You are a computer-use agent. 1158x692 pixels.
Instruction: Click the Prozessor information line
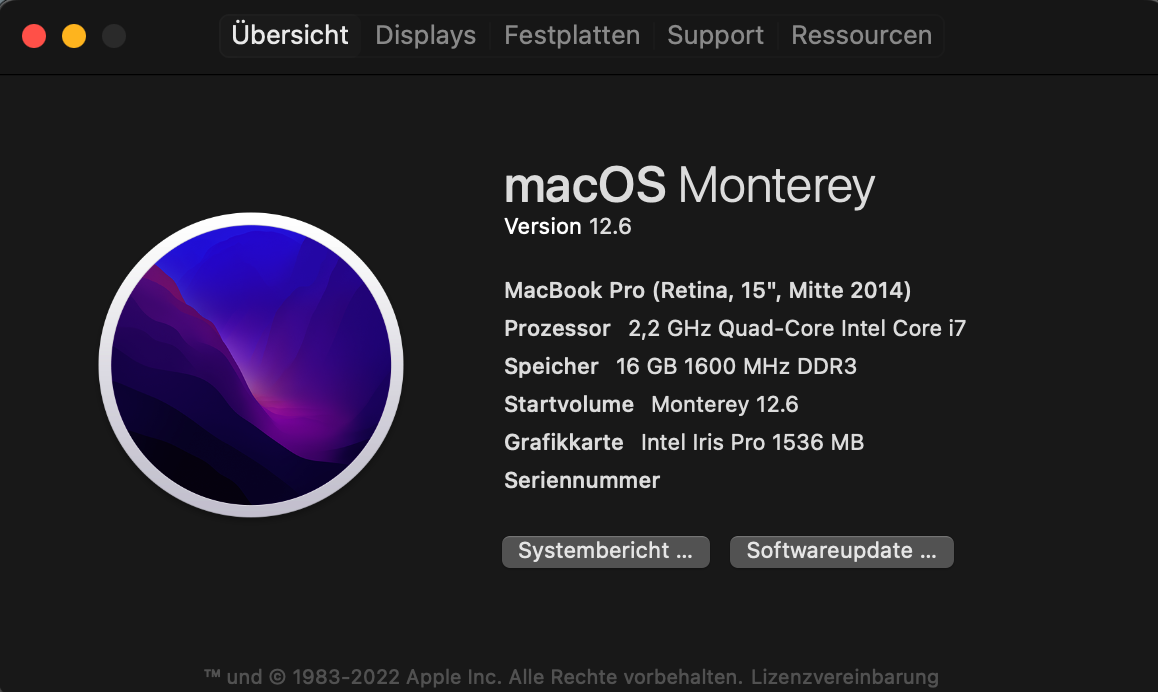pyautogui.click(x=735, y=329)
